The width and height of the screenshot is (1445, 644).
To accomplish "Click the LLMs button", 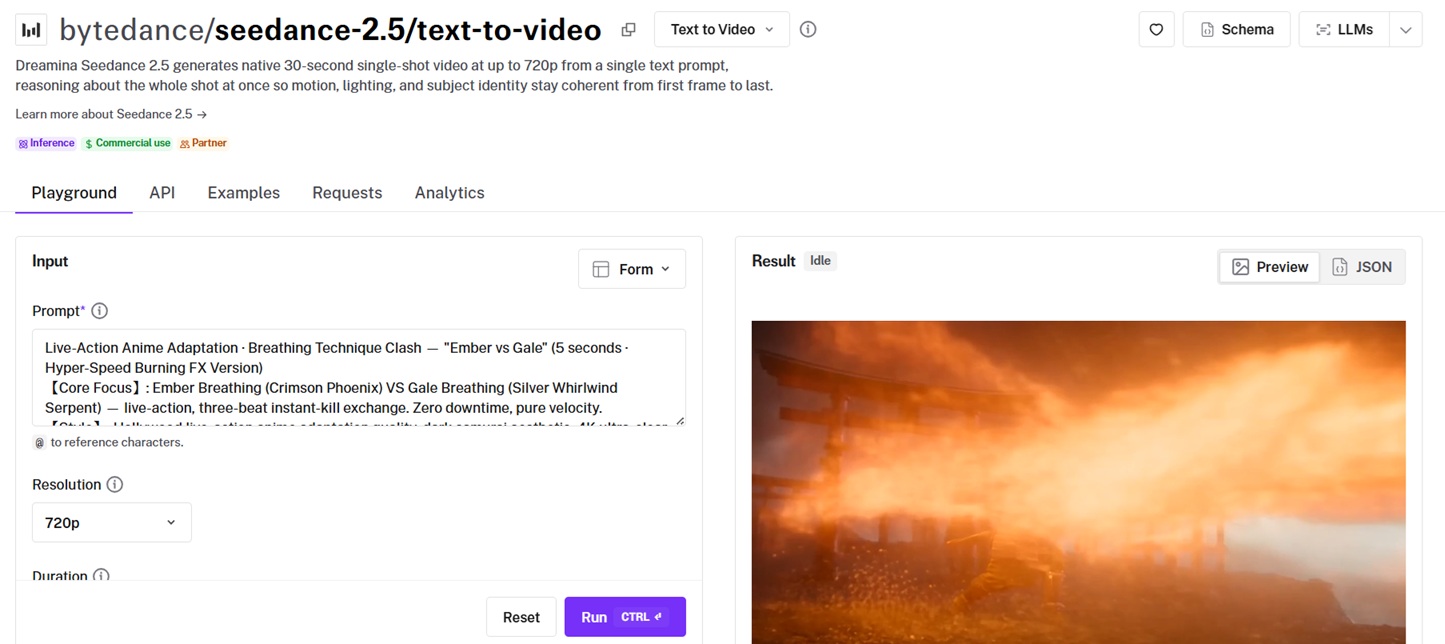I will coord(1344,30).
